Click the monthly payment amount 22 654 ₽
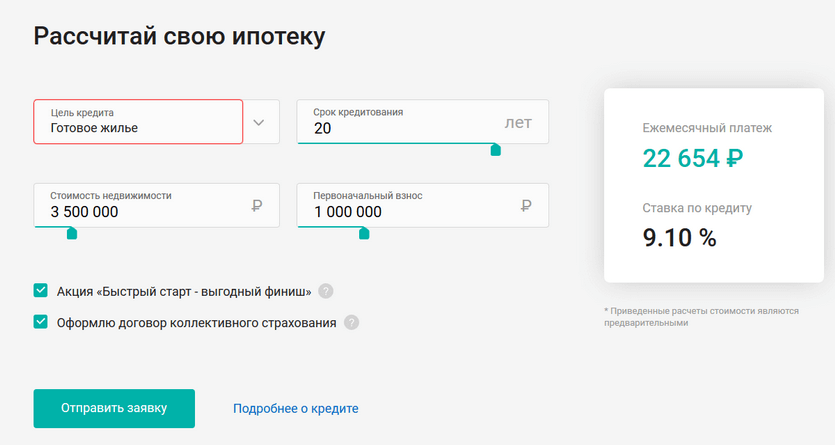Screen dimensions: 835x445 (693, 158)
